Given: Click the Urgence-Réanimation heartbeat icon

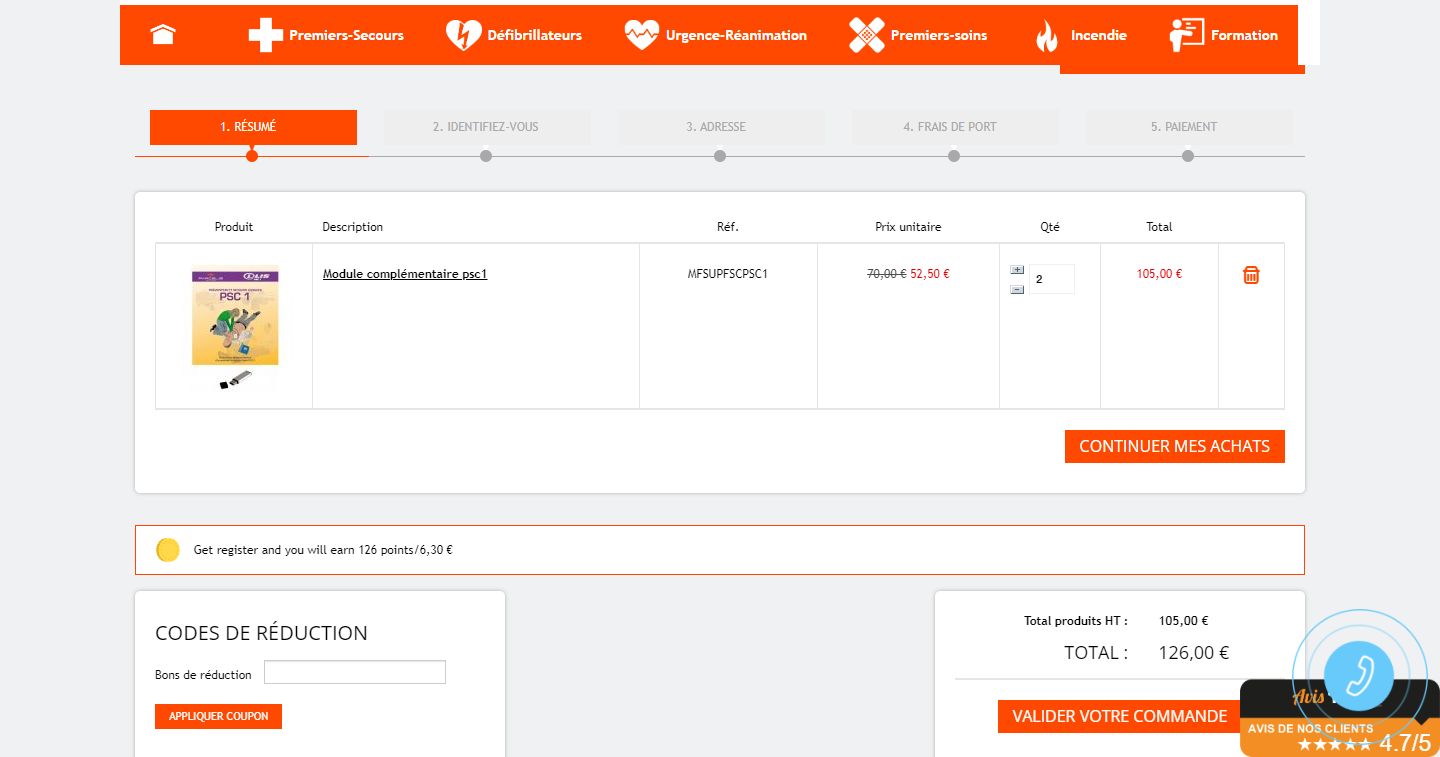Looking at the screenshot, I should 642,35.
